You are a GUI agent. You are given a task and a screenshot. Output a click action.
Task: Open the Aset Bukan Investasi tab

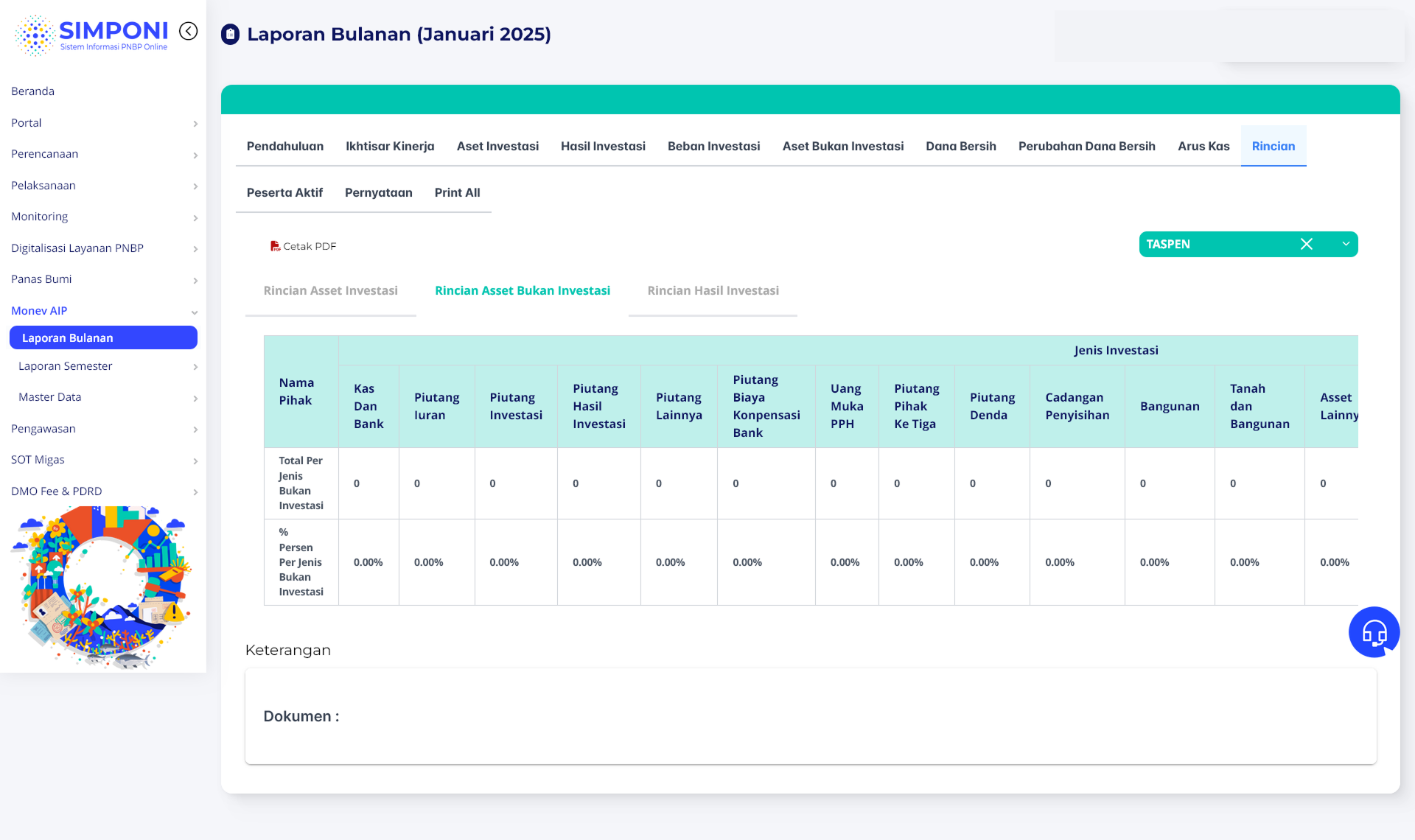843,146
